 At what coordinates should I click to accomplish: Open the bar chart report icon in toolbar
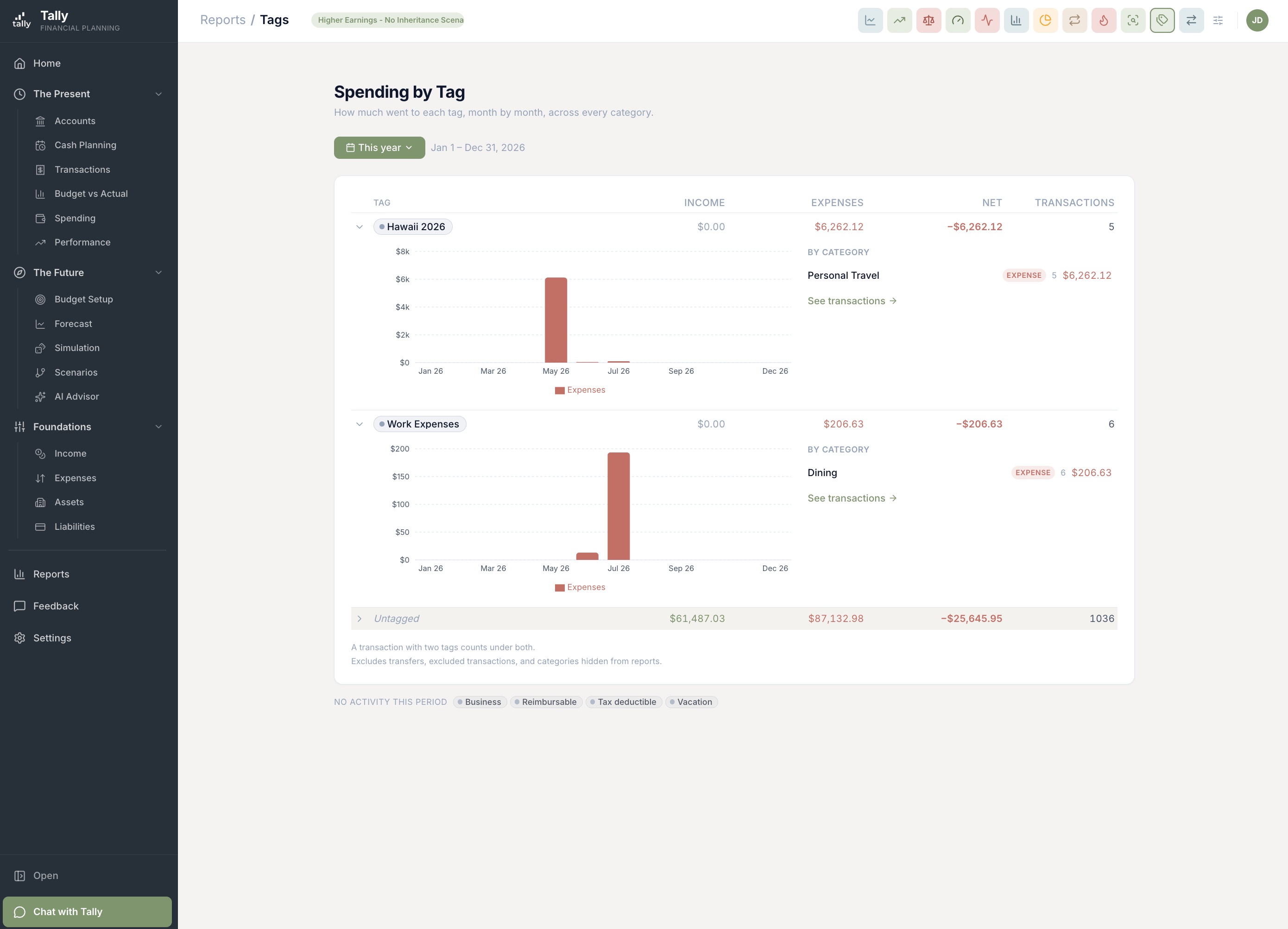[1016, 20]
